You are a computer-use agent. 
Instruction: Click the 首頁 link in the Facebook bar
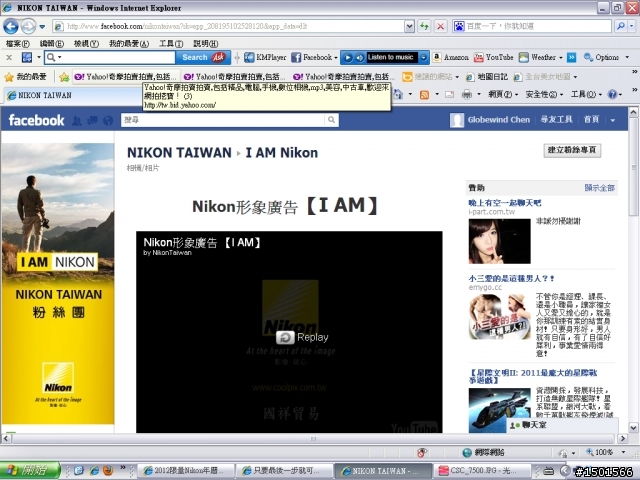[x=591, y=120]
